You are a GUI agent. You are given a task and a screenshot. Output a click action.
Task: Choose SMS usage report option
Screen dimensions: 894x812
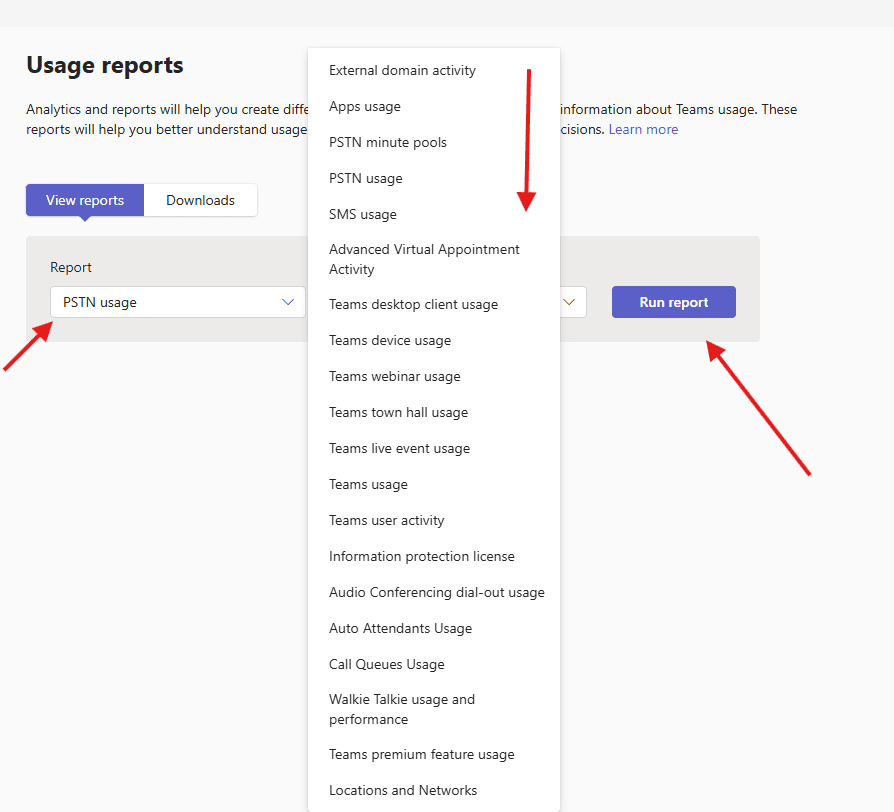click(363, 215)
